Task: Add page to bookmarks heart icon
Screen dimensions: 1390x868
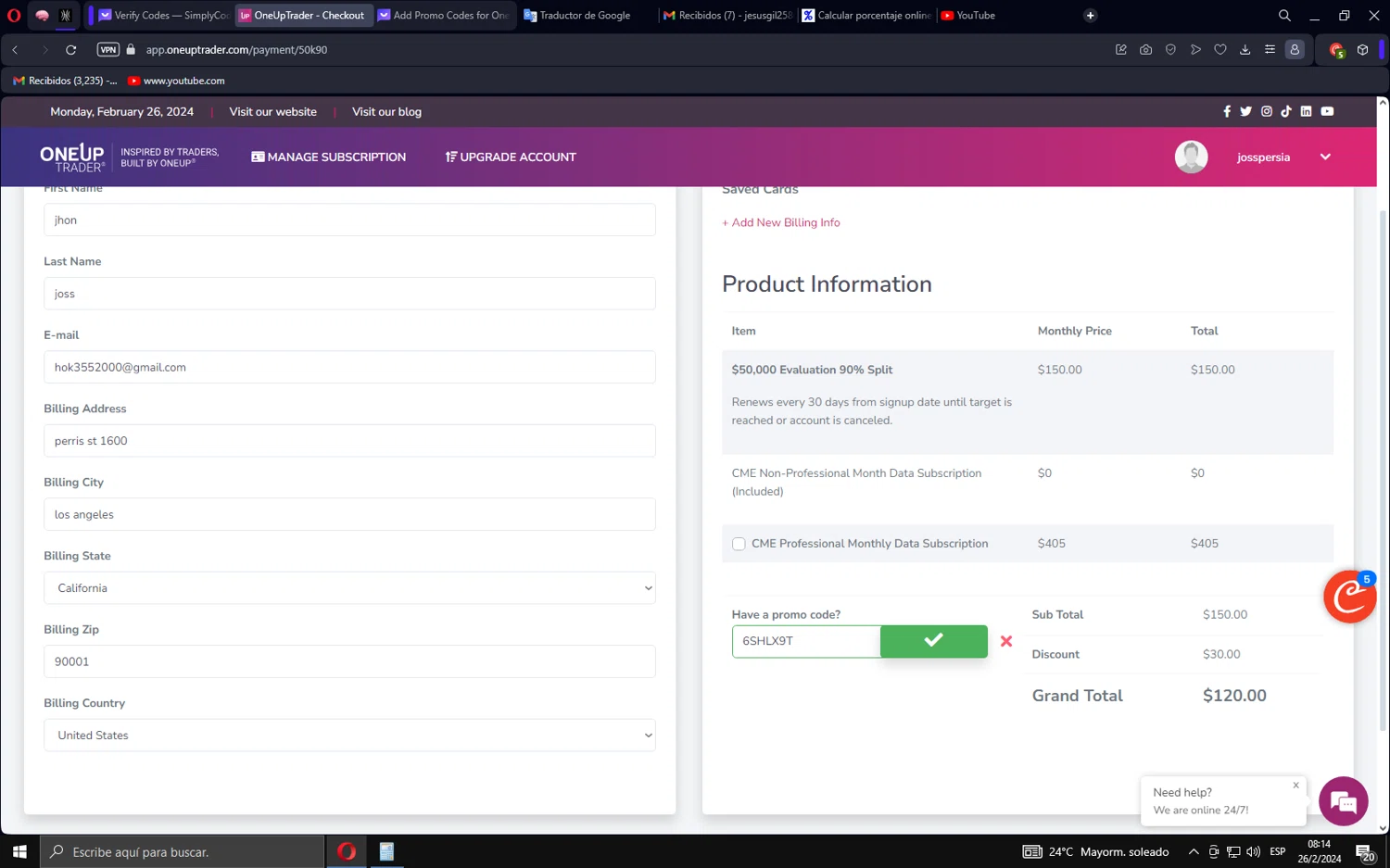Action: click(1220, 50)
